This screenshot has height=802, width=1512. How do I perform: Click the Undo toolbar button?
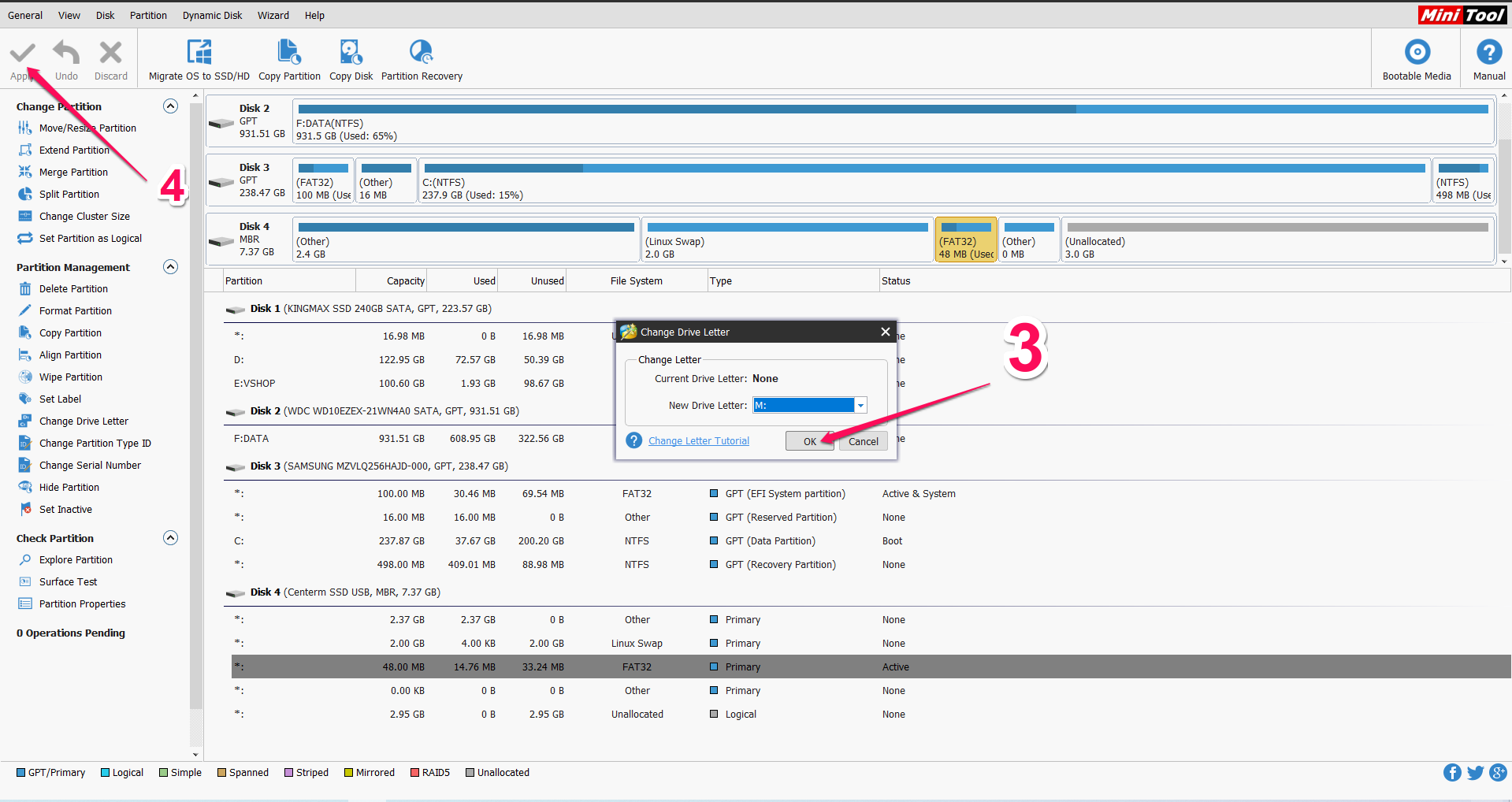[66, 53]
